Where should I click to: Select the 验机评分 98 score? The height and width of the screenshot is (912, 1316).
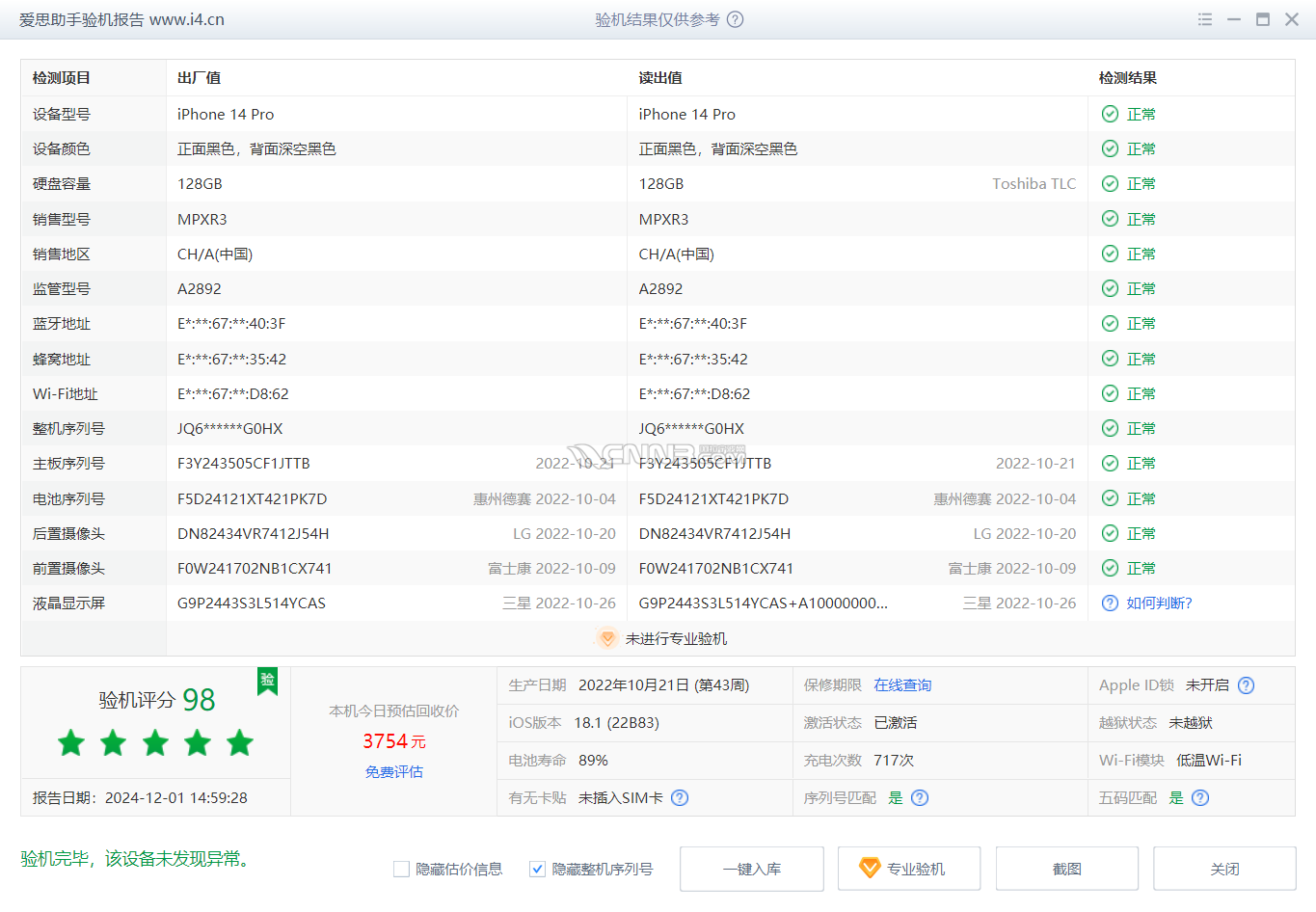(157, 700)
